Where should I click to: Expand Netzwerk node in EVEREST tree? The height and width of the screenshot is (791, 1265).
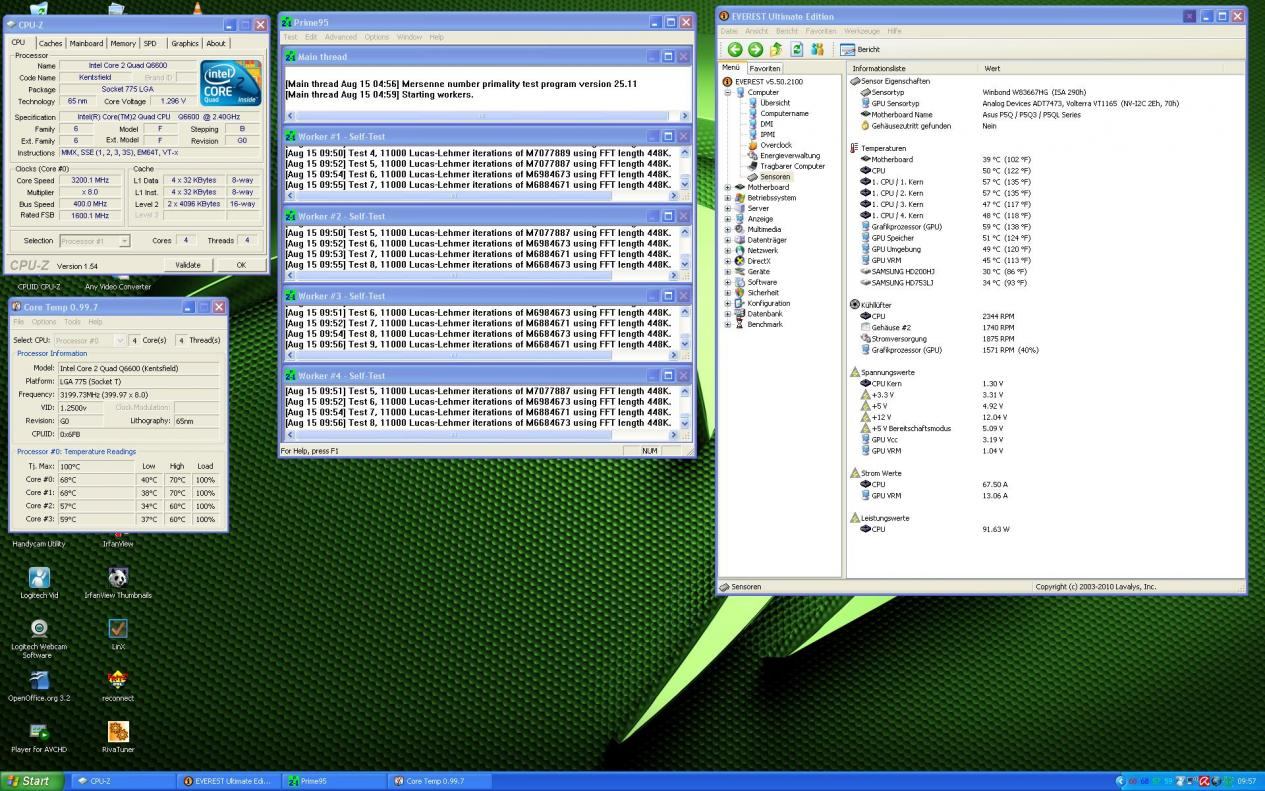click(x=727, y=250)
